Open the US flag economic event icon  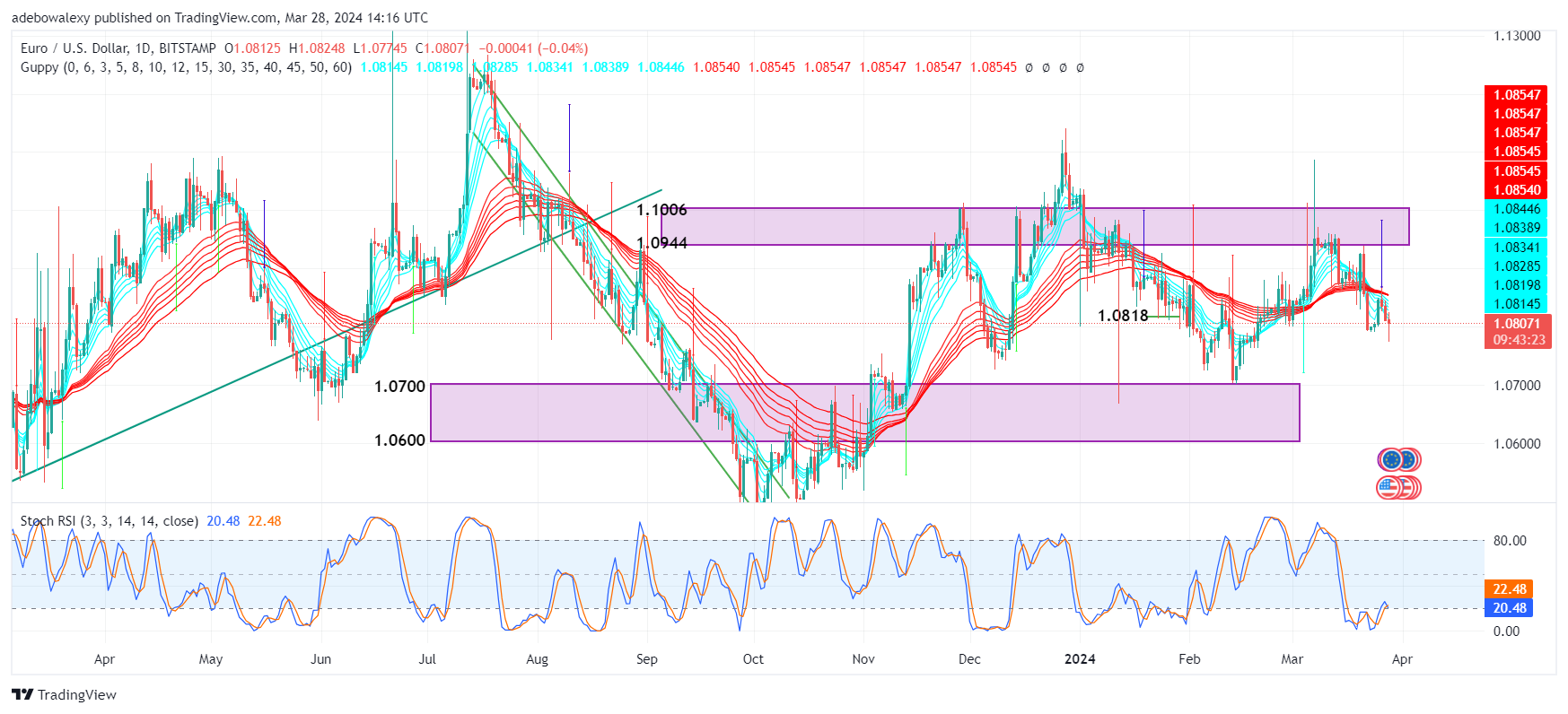point(1390,488)
